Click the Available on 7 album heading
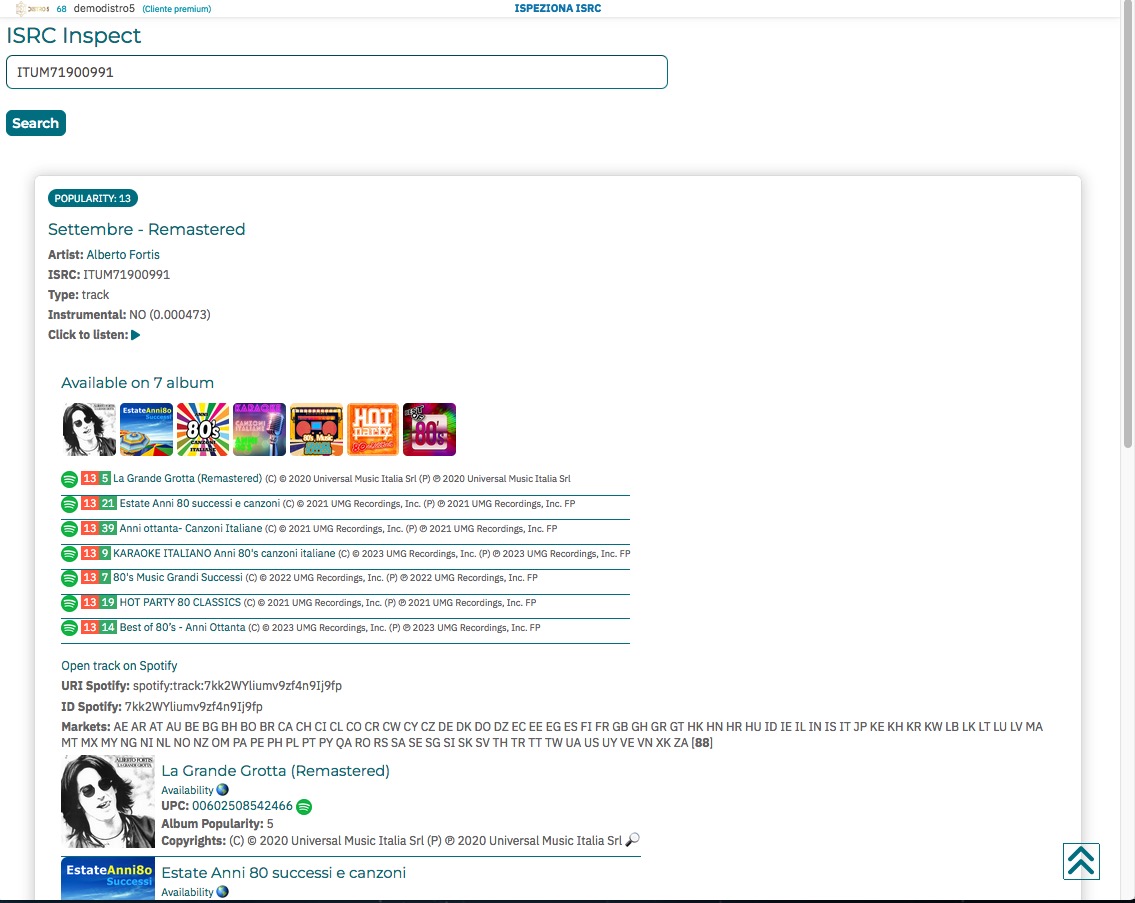 point(138,383)
